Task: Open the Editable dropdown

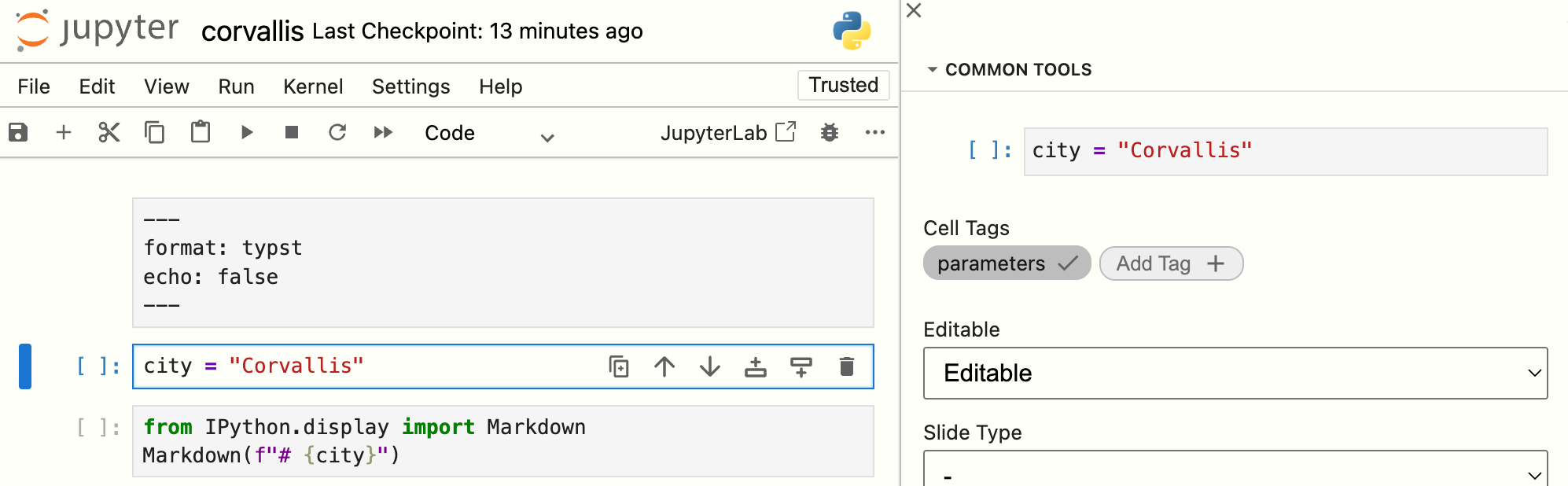Action: [1235, 373]
